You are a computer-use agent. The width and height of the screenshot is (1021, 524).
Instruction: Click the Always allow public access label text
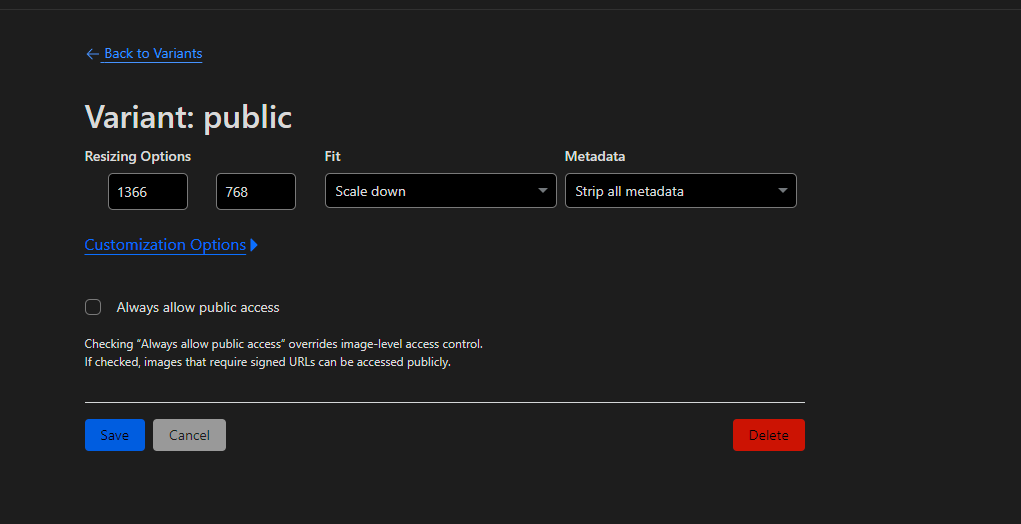click(x=198, y=308)
